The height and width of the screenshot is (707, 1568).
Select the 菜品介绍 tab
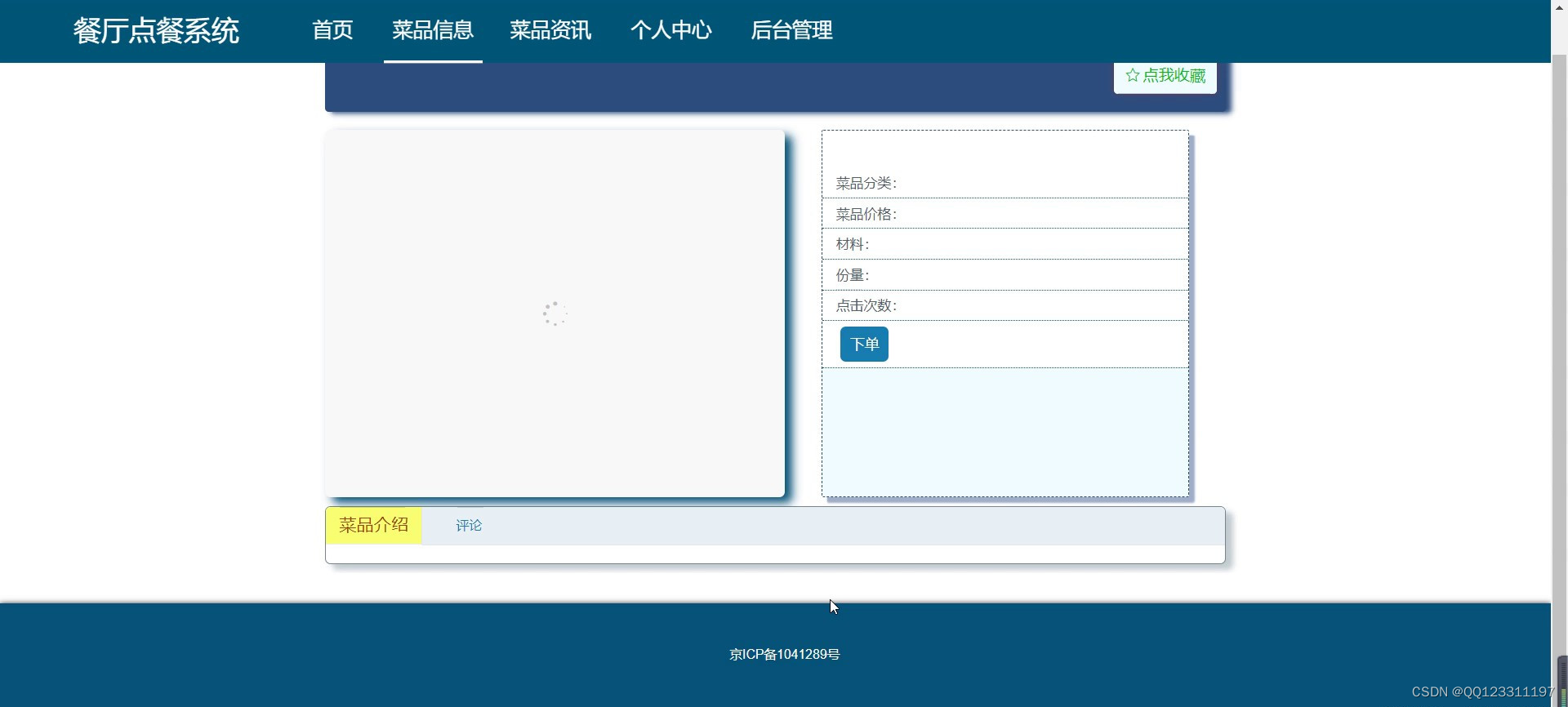pyautogui.click(x=373, y=525)
